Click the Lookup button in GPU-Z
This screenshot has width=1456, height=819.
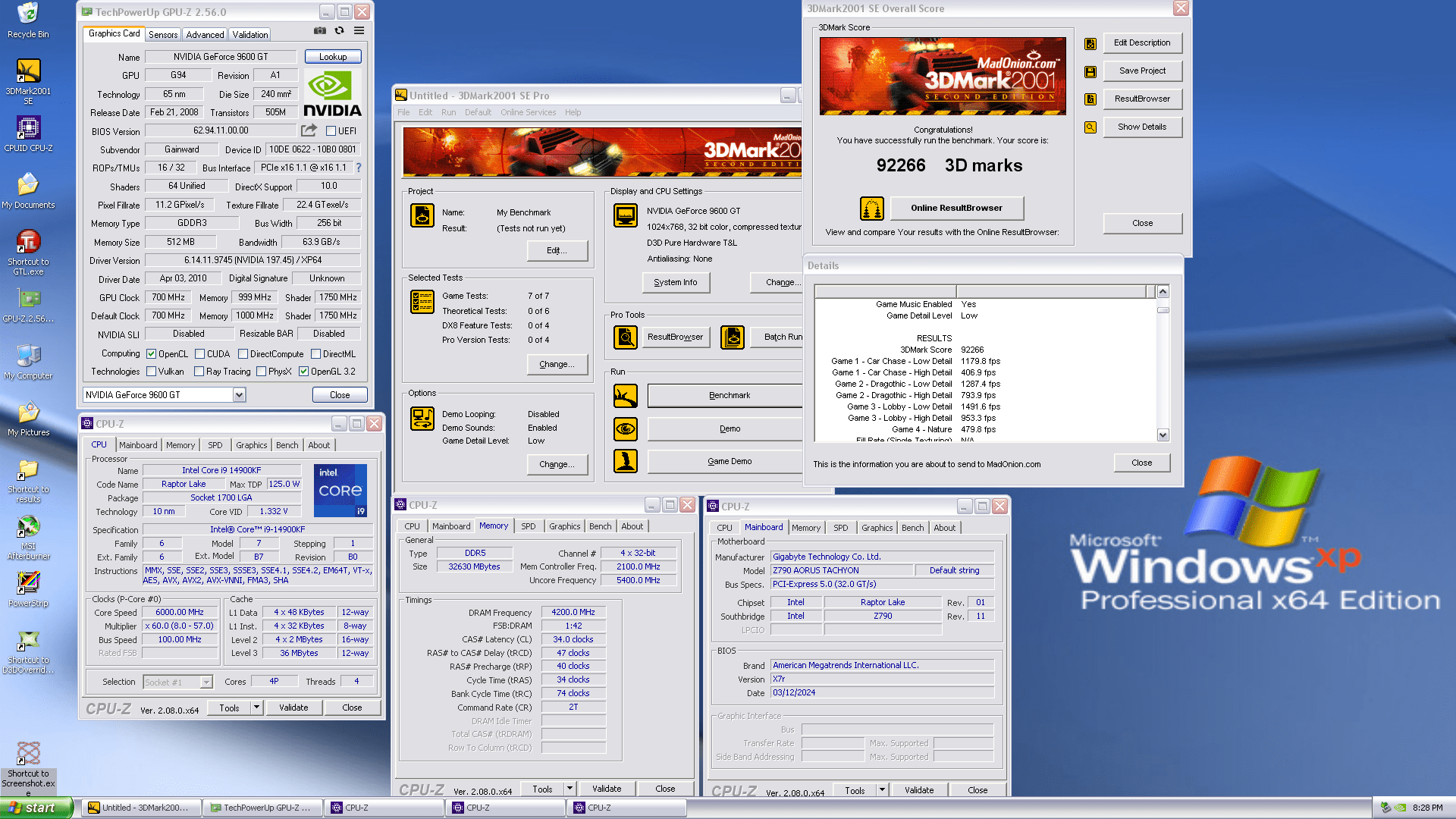point(333,57)
